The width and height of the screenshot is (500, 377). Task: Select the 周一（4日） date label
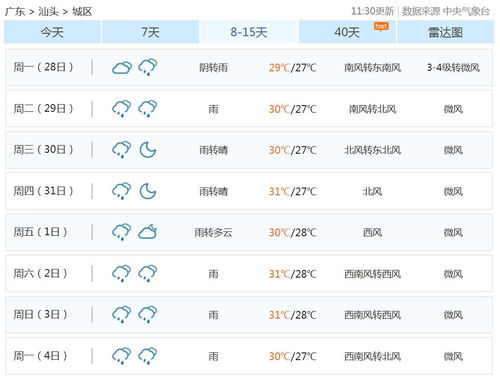pyautogui.click(x=40, y=356)
